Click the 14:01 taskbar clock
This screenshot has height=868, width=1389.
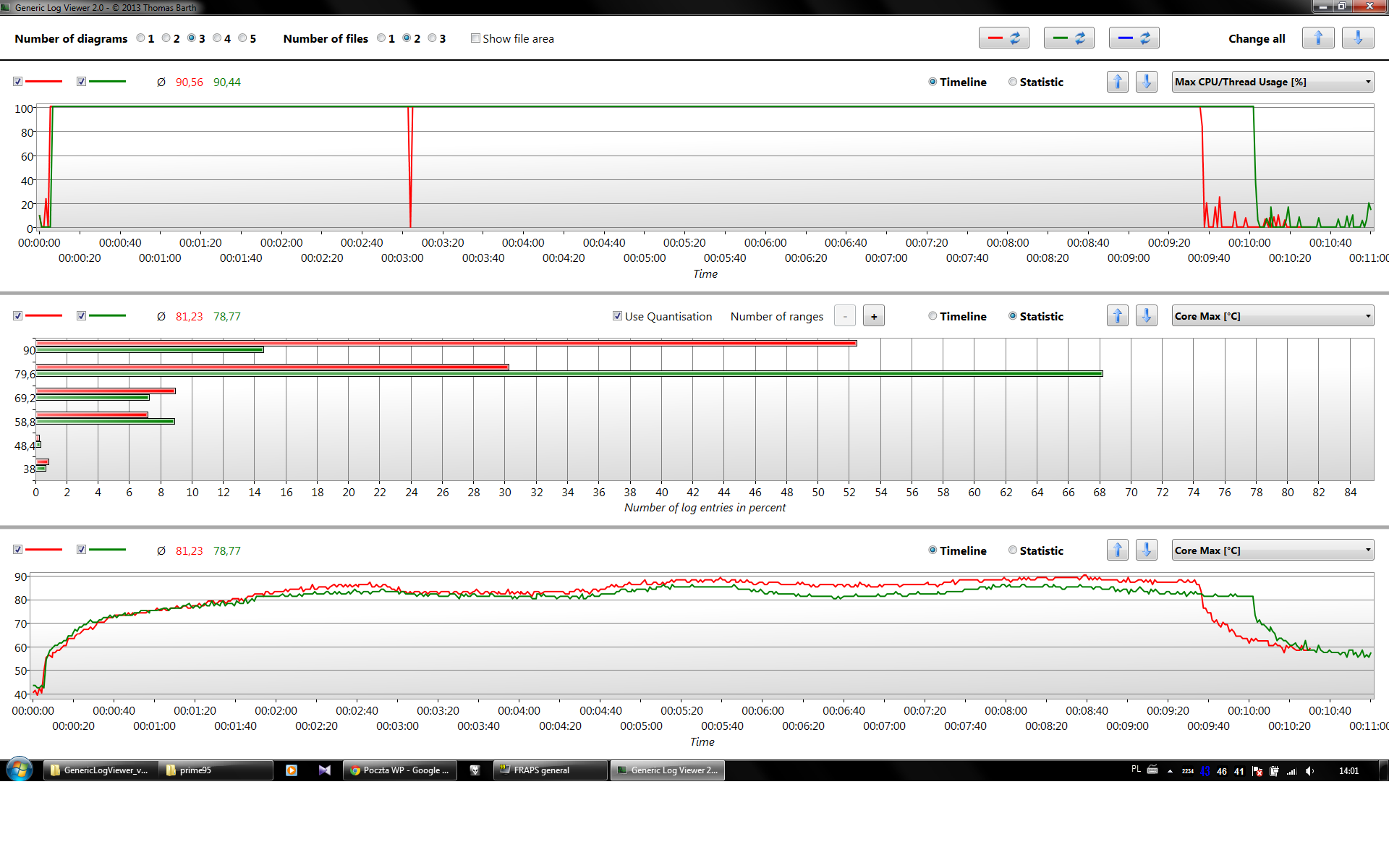tap(1348, 771)
